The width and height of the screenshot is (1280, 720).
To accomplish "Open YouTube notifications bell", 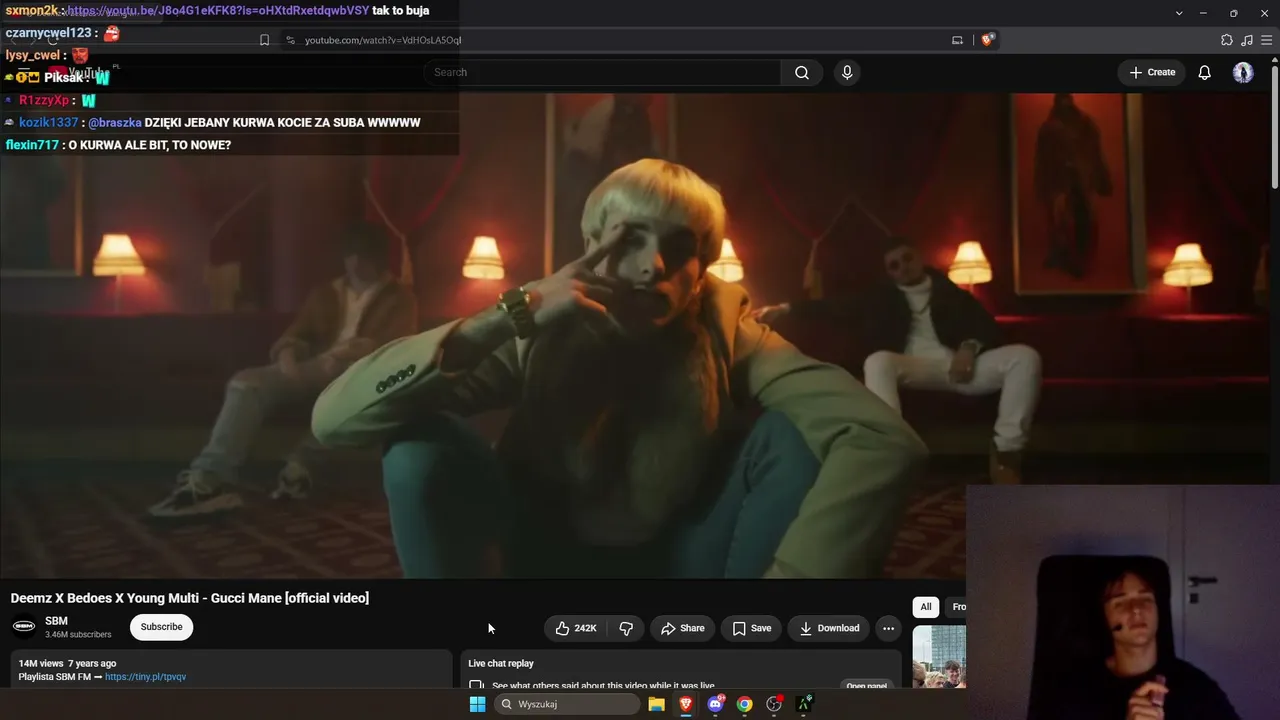I will [x=1205, y=72].
